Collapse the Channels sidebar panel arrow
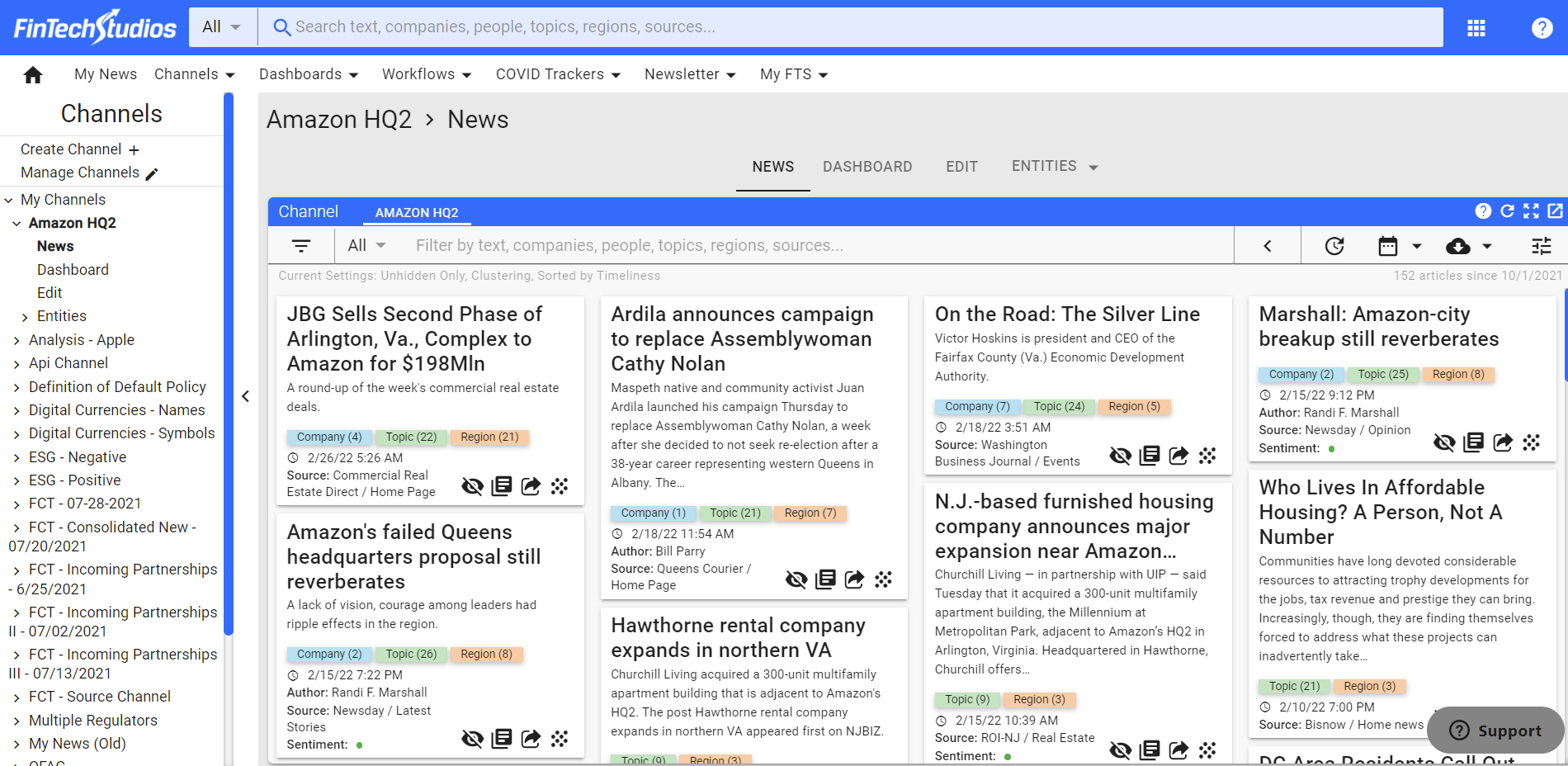 (245, 396)
